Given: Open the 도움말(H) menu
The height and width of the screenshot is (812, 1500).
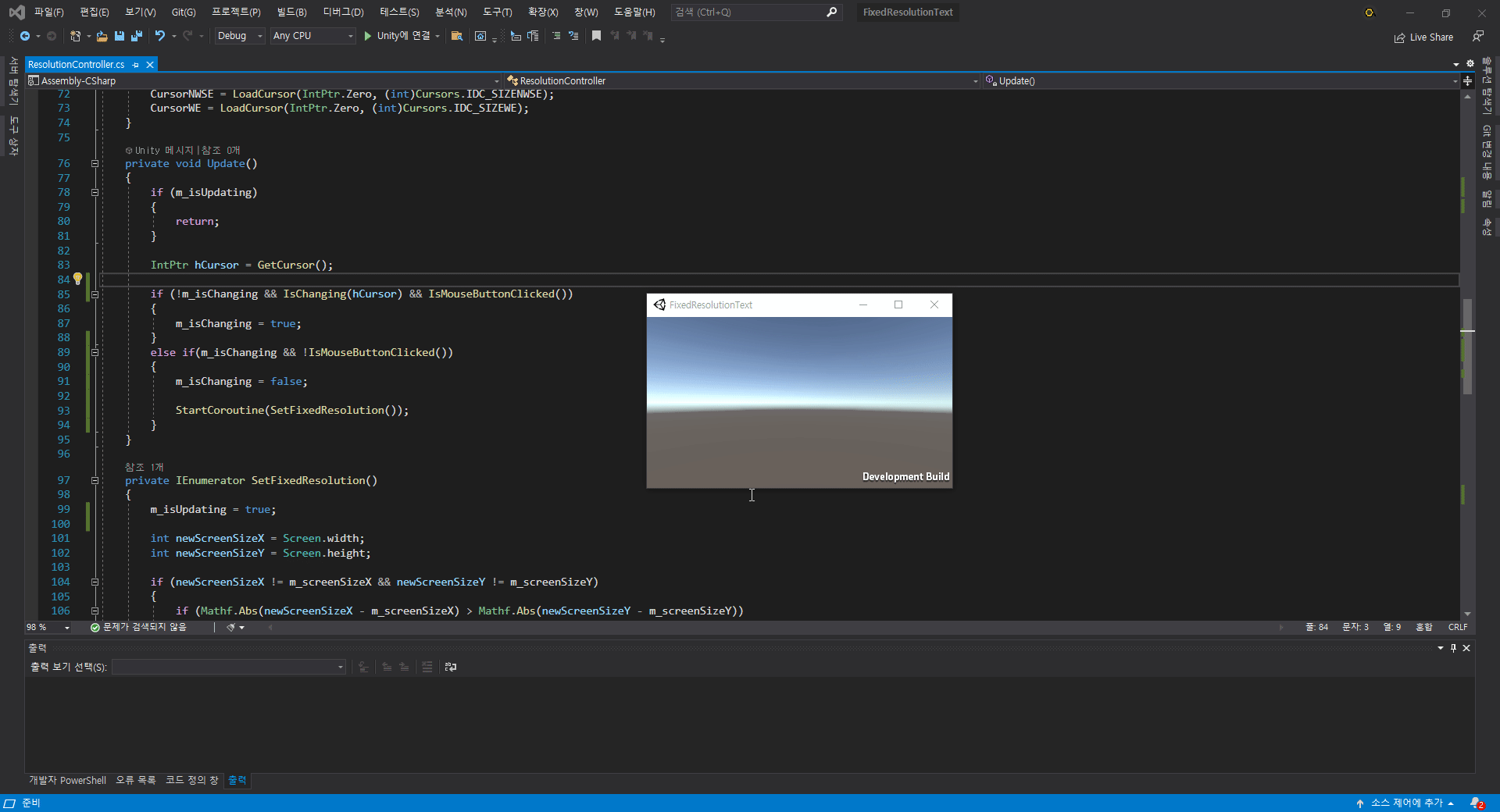Looking at the screenshot, I should pos(634,12).
